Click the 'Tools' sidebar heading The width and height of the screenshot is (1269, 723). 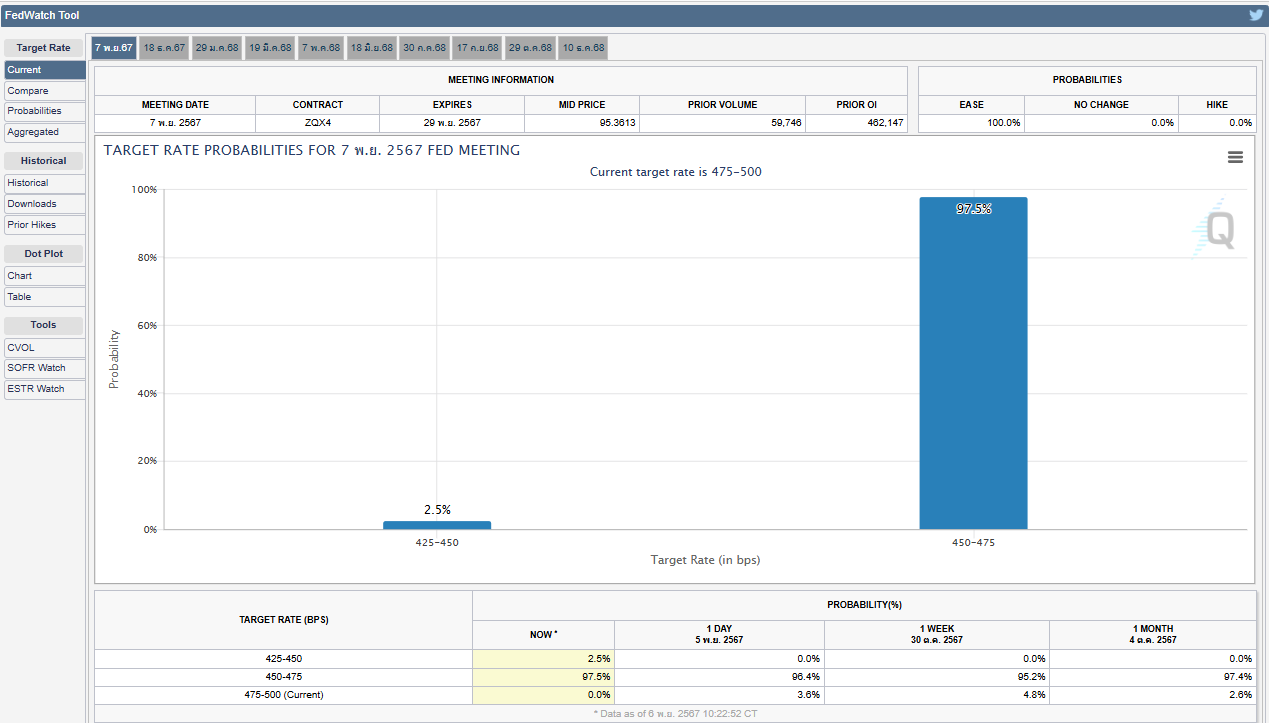(44, 325)
